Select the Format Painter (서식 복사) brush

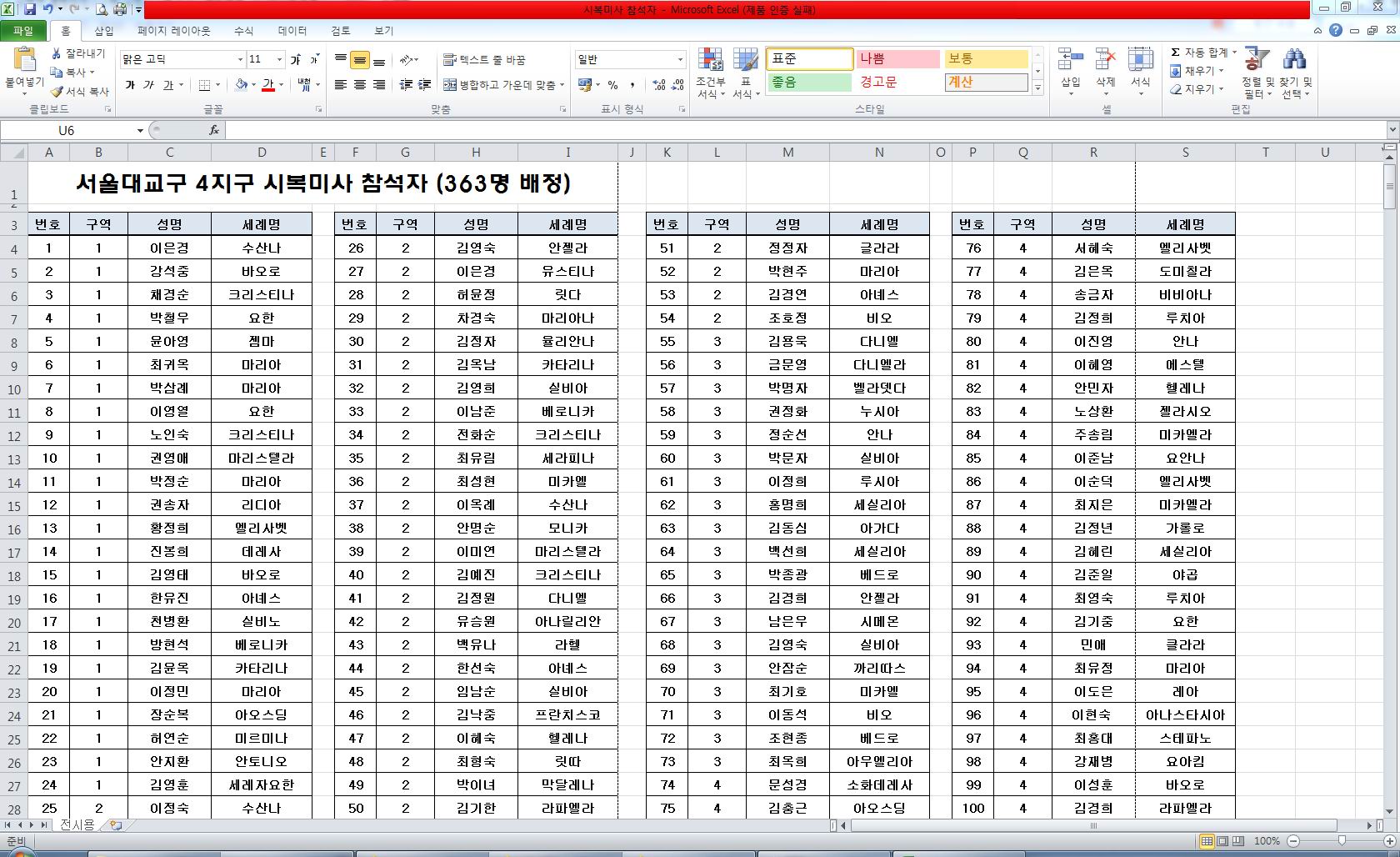coord(57,91)
